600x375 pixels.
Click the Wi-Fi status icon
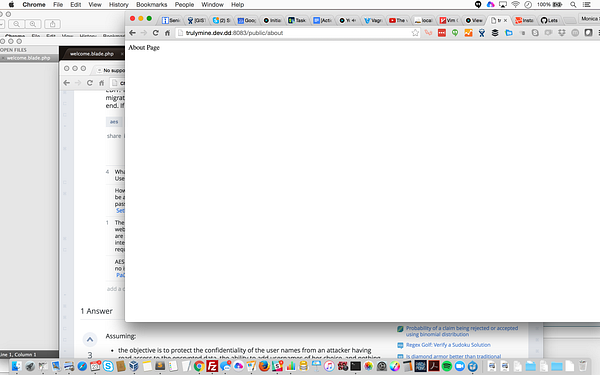[515, 5]
